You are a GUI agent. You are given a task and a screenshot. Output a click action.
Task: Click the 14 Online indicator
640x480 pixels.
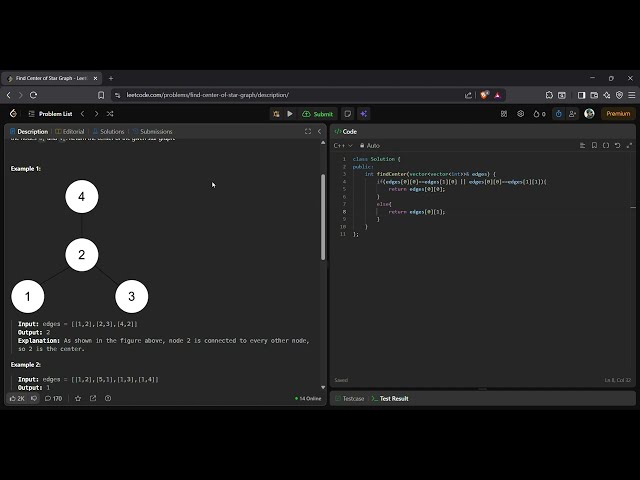click(308, 398)
